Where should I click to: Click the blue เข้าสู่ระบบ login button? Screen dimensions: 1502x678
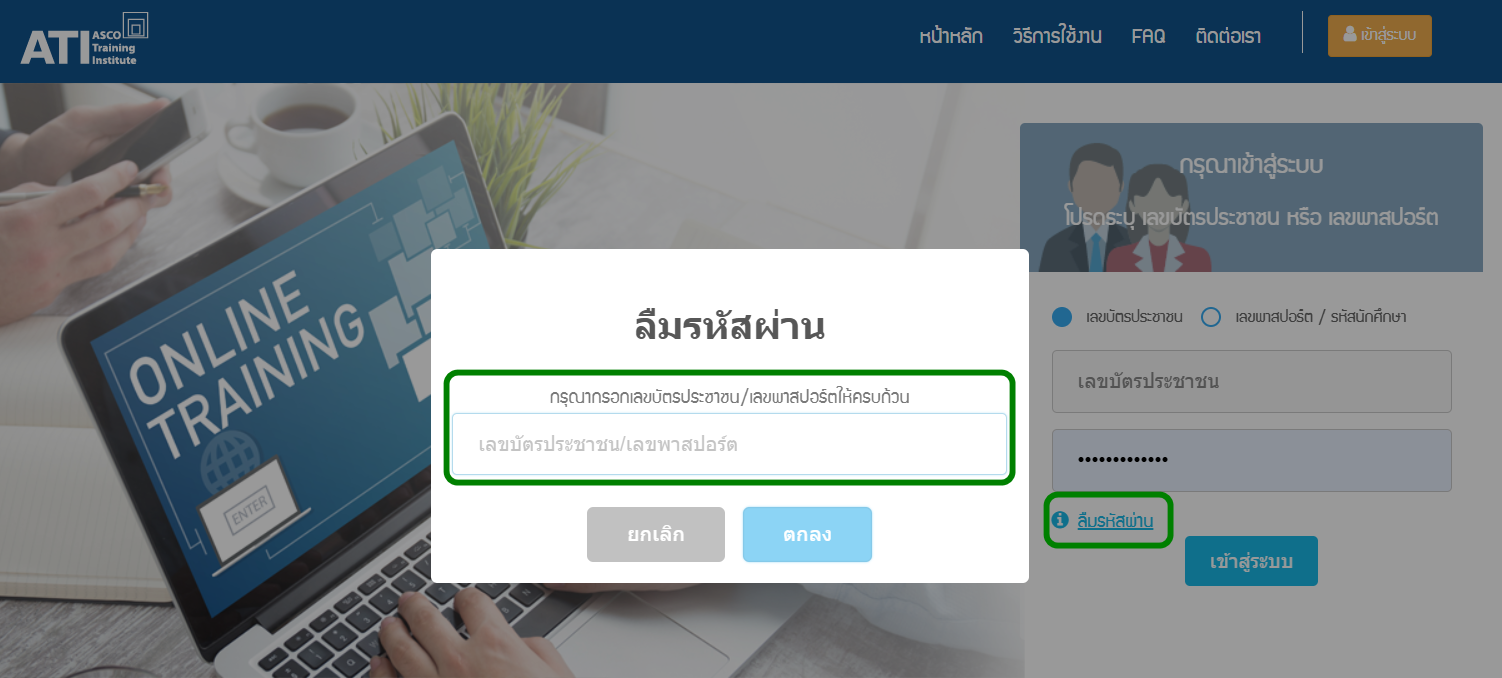coord(1251,561)
